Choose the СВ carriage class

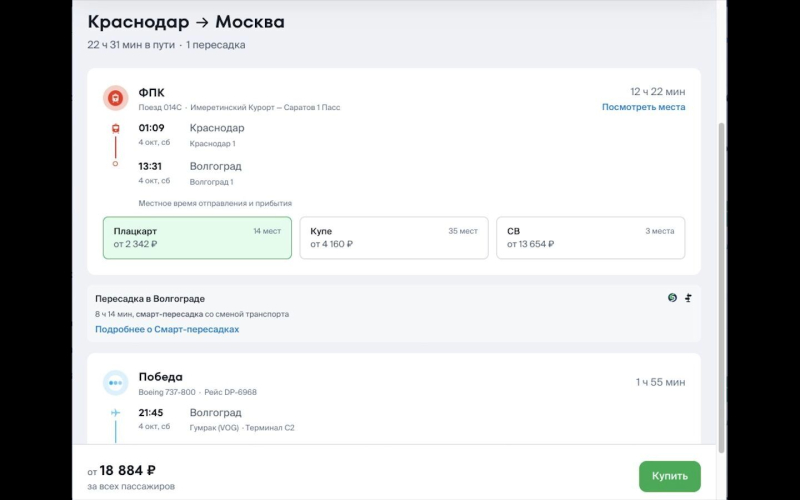click(590, 237)
